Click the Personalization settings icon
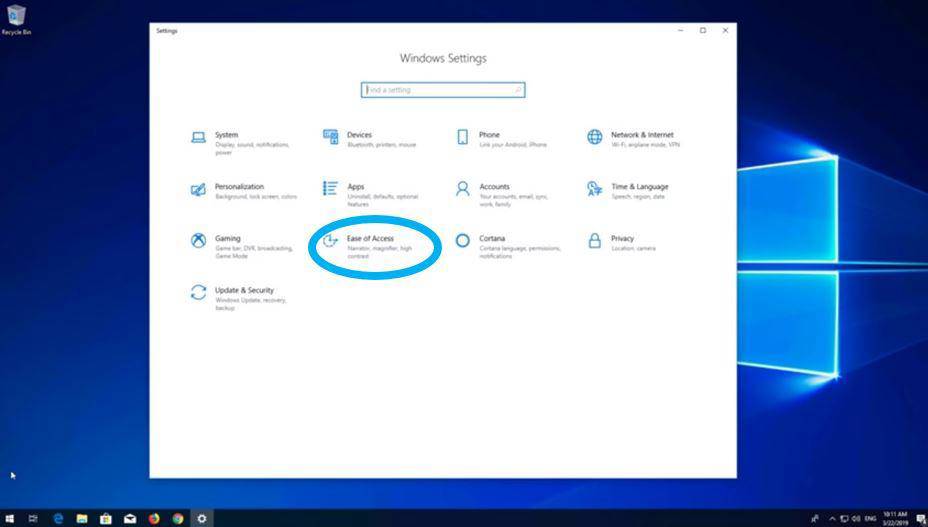The image size is (928, 527). (x=198, y=189)
